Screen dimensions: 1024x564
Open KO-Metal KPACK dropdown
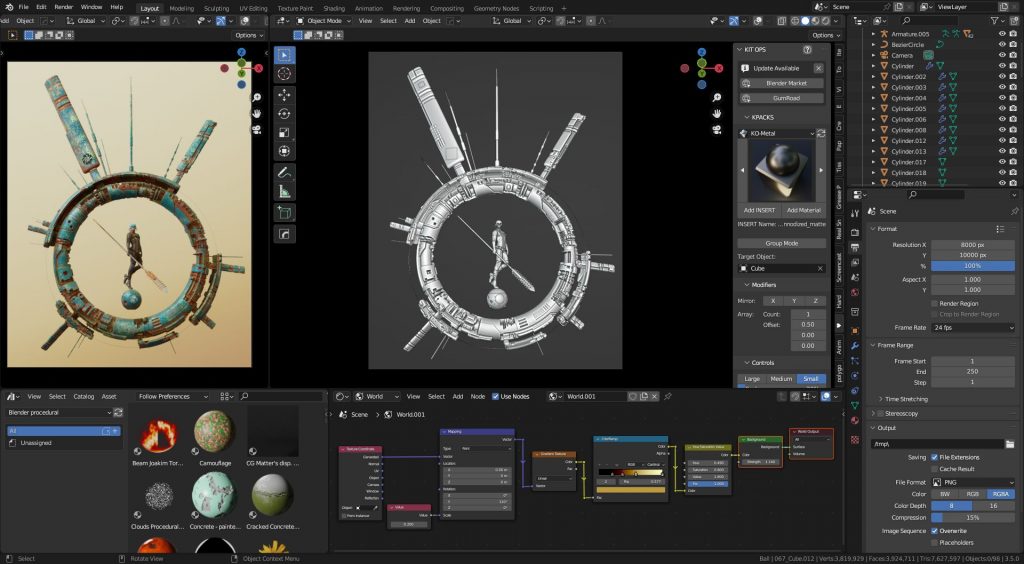[777, 133]
